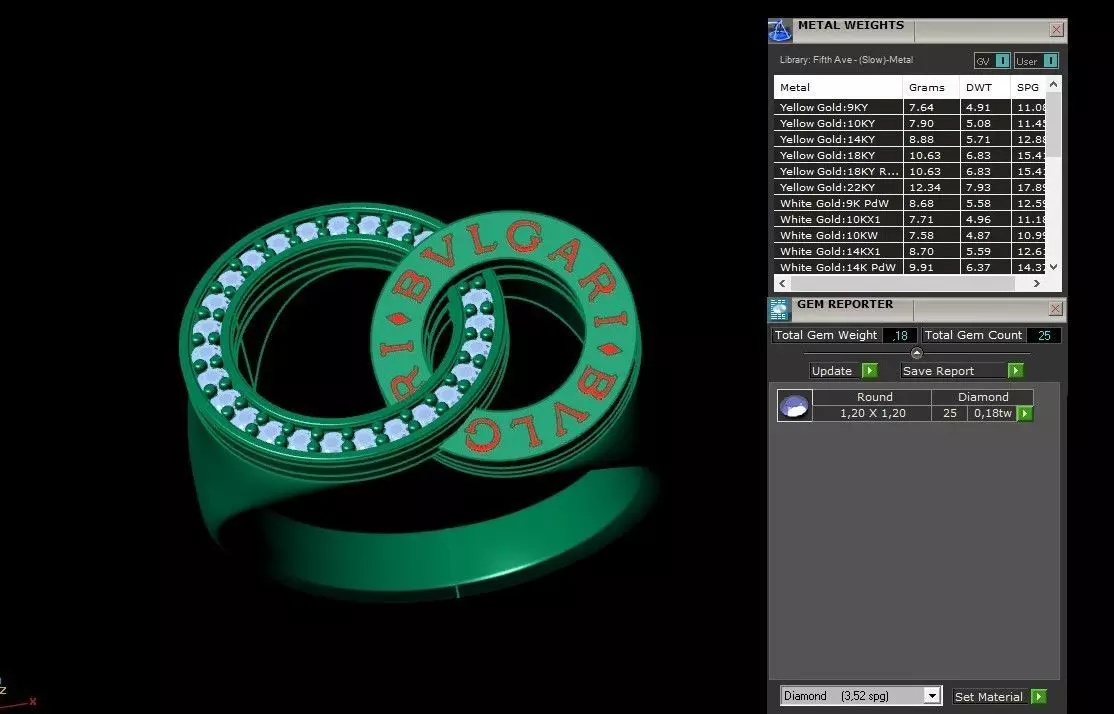The height and width of the screenshot is (714, 1114).
Task: Click the 1,20 X 1,20 gem size cell
Action: (x=872, y=413)
